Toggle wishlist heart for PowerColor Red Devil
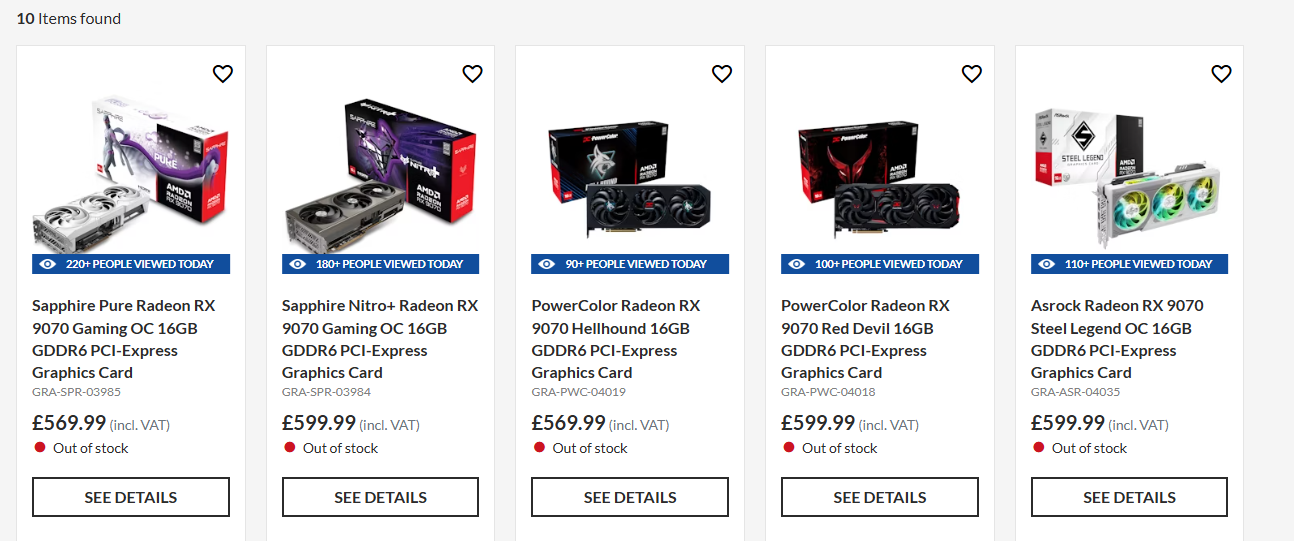 971,73
